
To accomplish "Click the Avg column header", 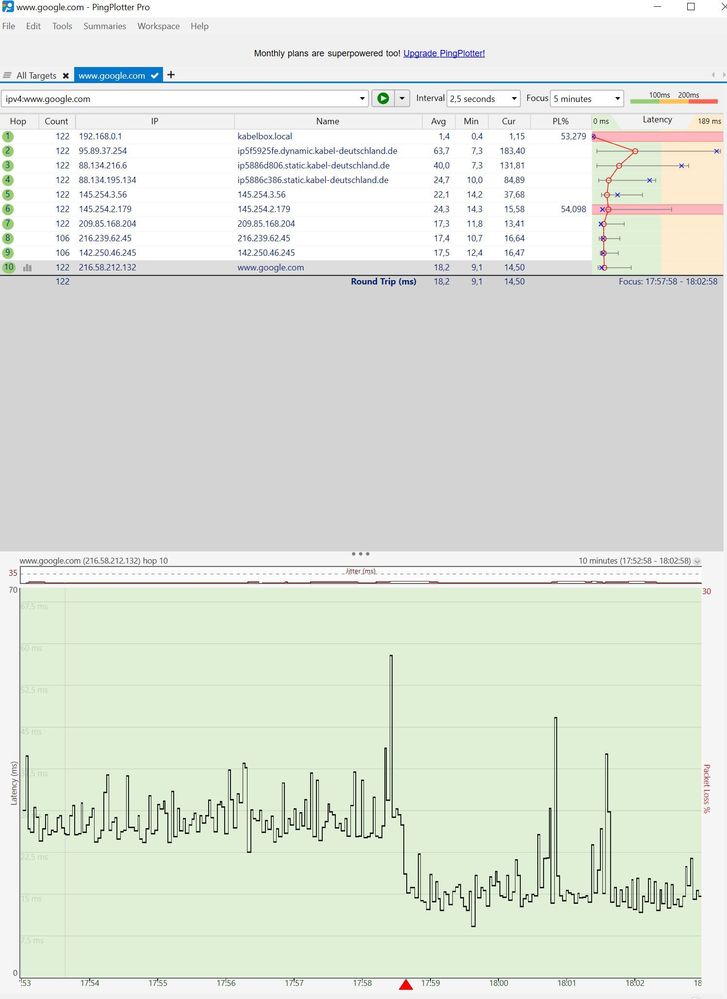I will point(438,121).
